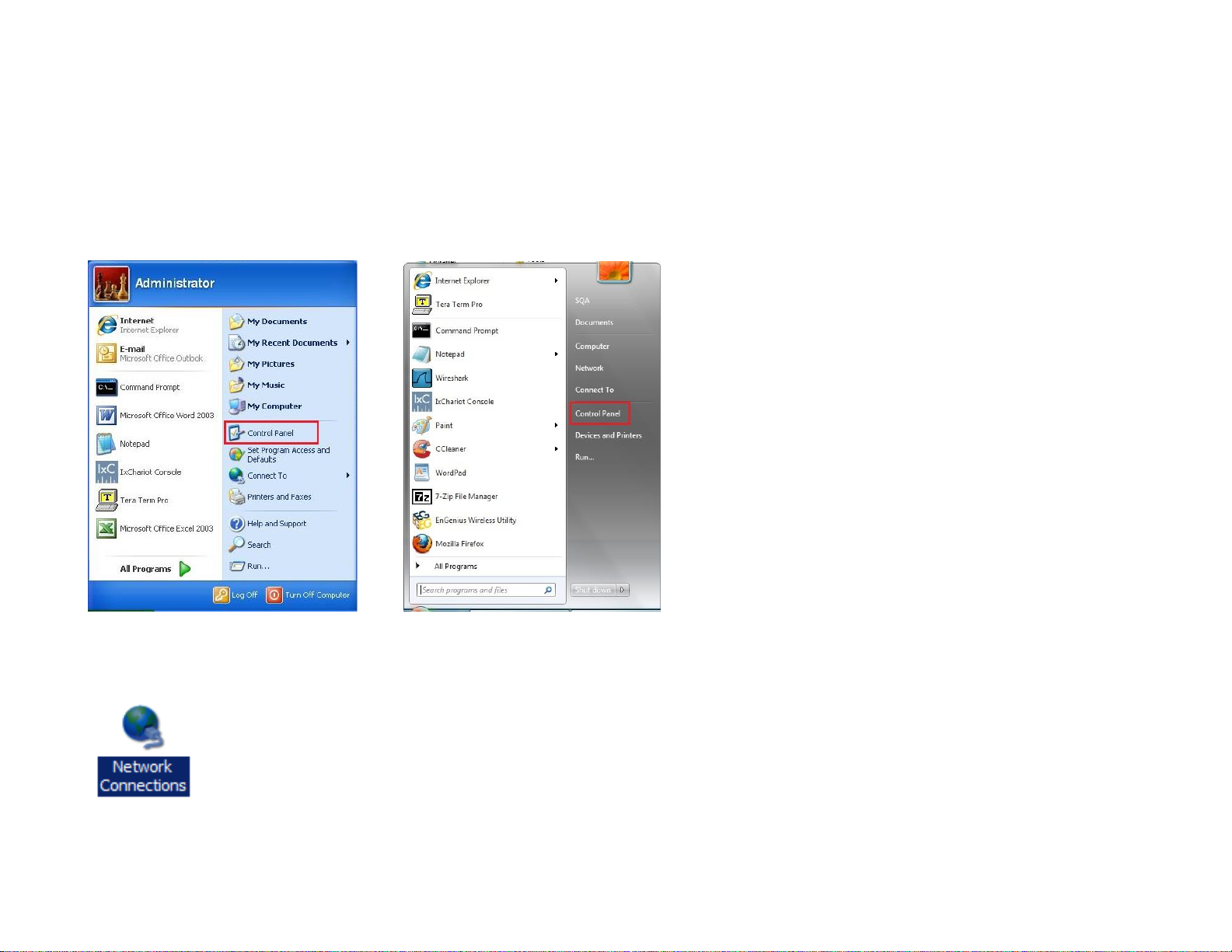Expand My Recent Documents submenu
The width and height of the screenshot is (1232, 952).
point(348,343)
